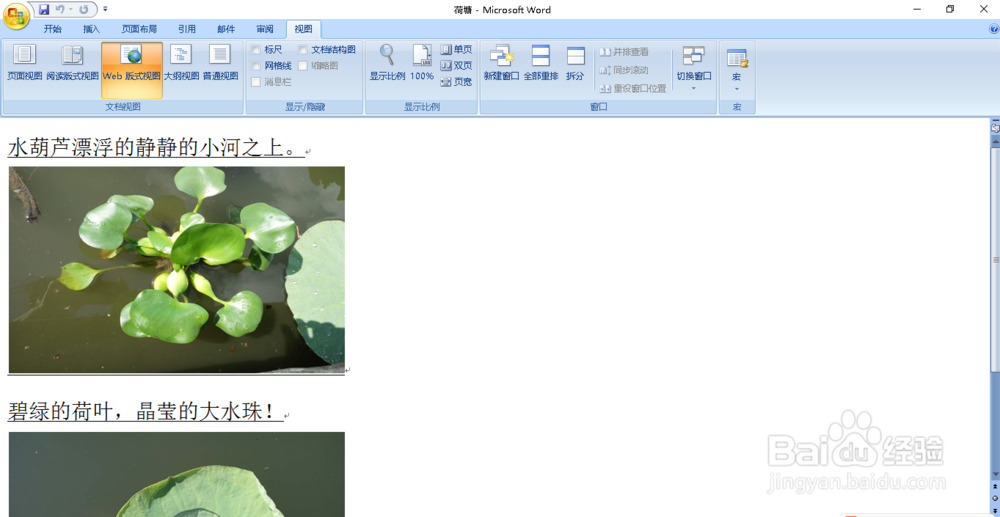Click 重设窗口位置

coord(633,89)
